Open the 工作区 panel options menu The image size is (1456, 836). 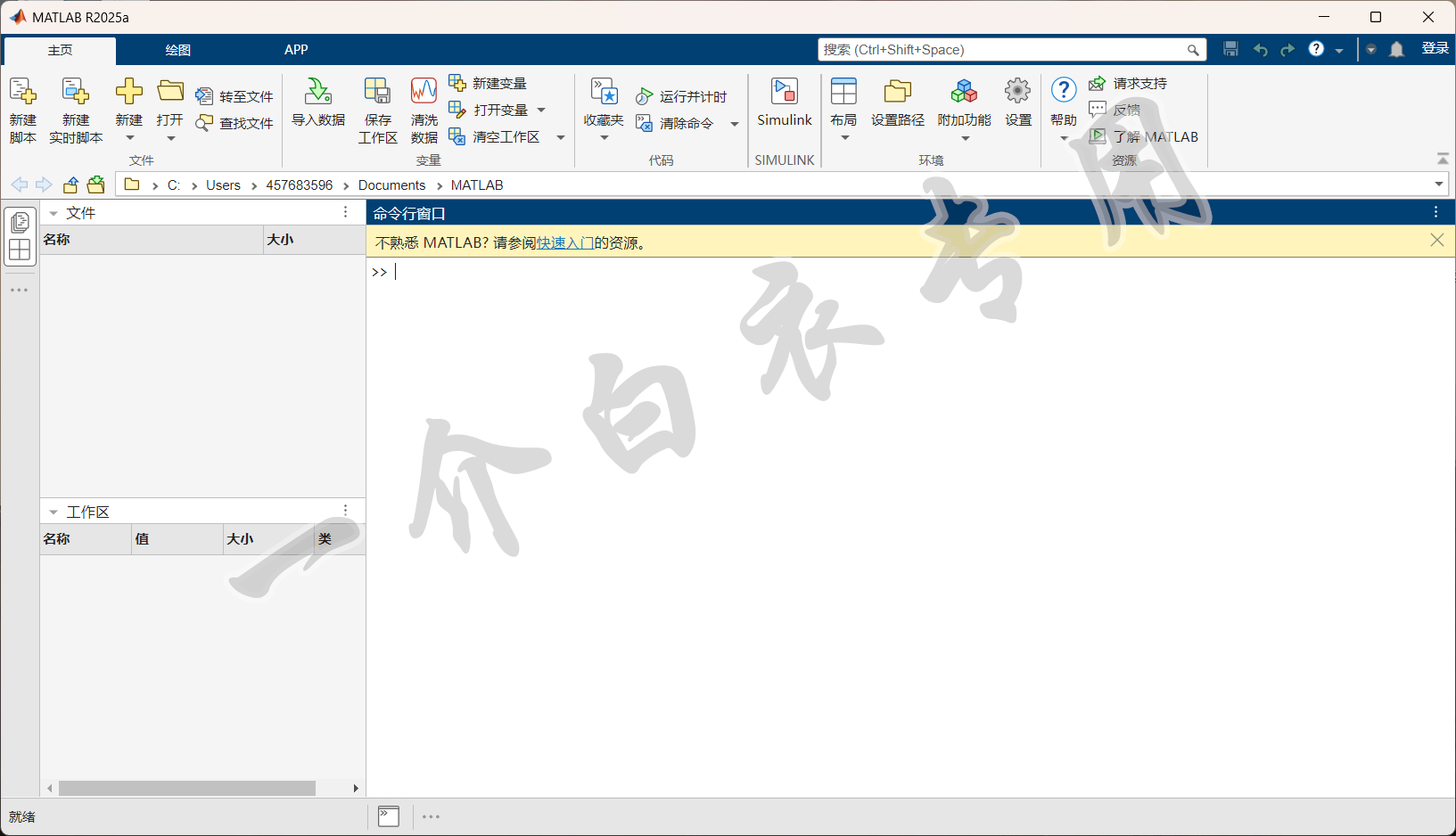click(x=346, y=511)
